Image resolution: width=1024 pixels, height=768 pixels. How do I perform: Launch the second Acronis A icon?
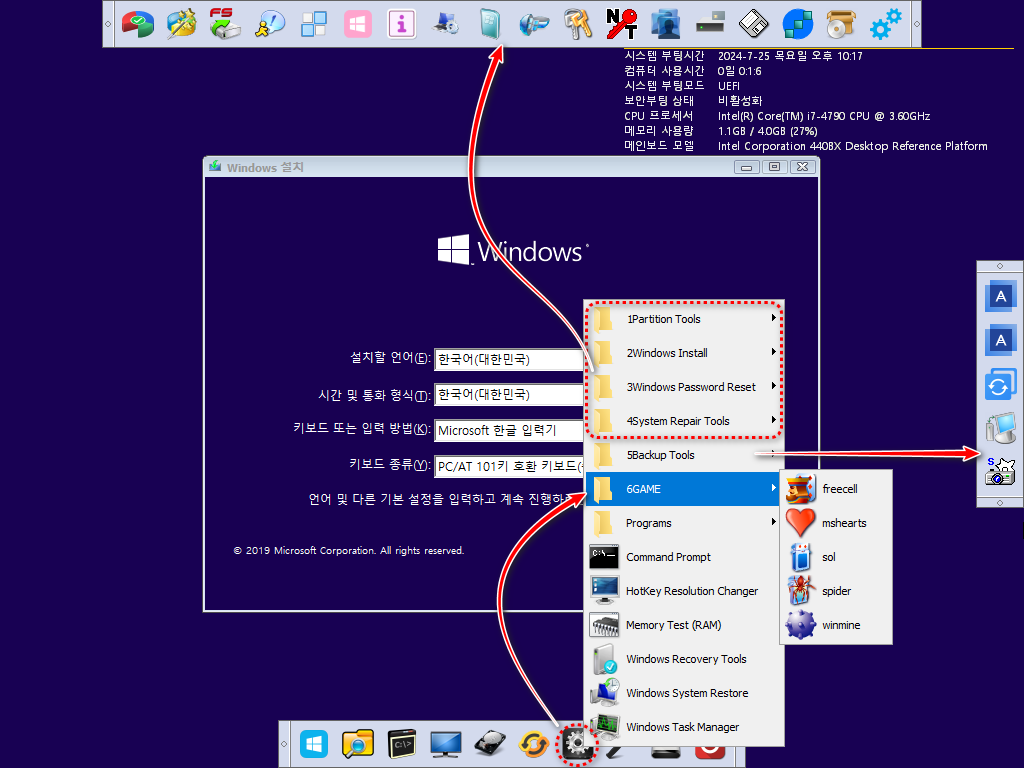[1000, 341]
